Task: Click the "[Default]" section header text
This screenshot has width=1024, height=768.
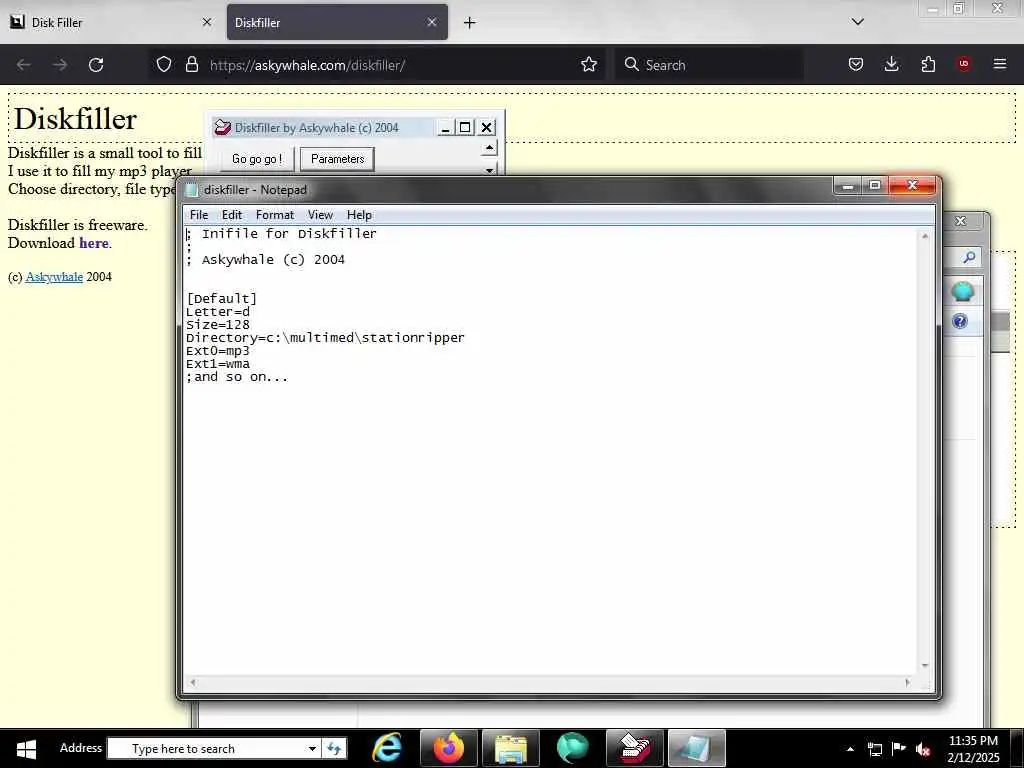Action: 222,298
